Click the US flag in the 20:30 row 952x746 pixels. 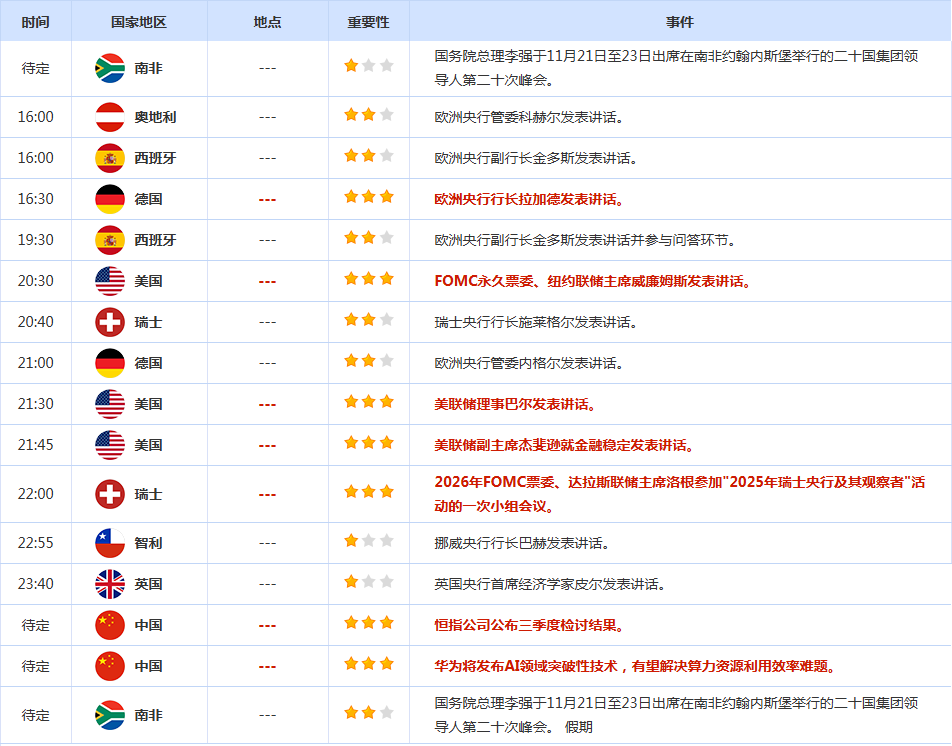[110, 281]
